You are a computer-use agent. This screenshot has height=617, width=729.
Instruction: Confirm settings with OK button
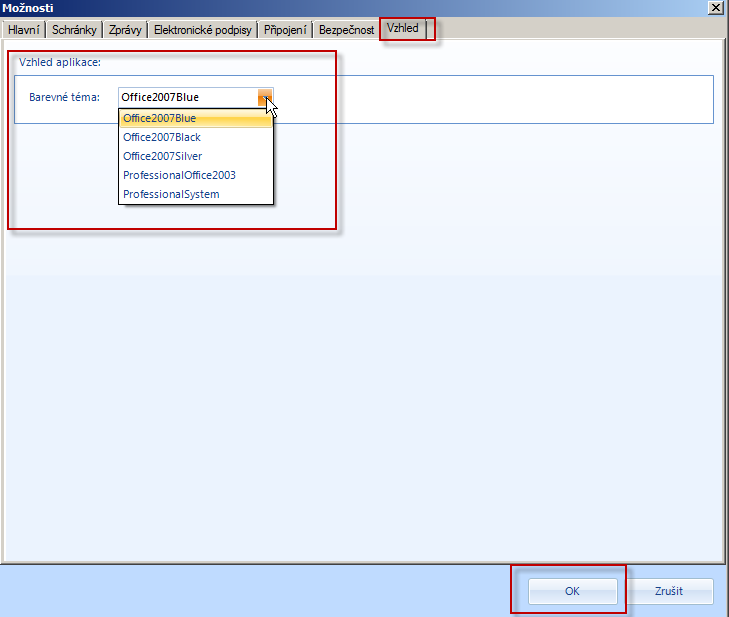tap(572, 591)
